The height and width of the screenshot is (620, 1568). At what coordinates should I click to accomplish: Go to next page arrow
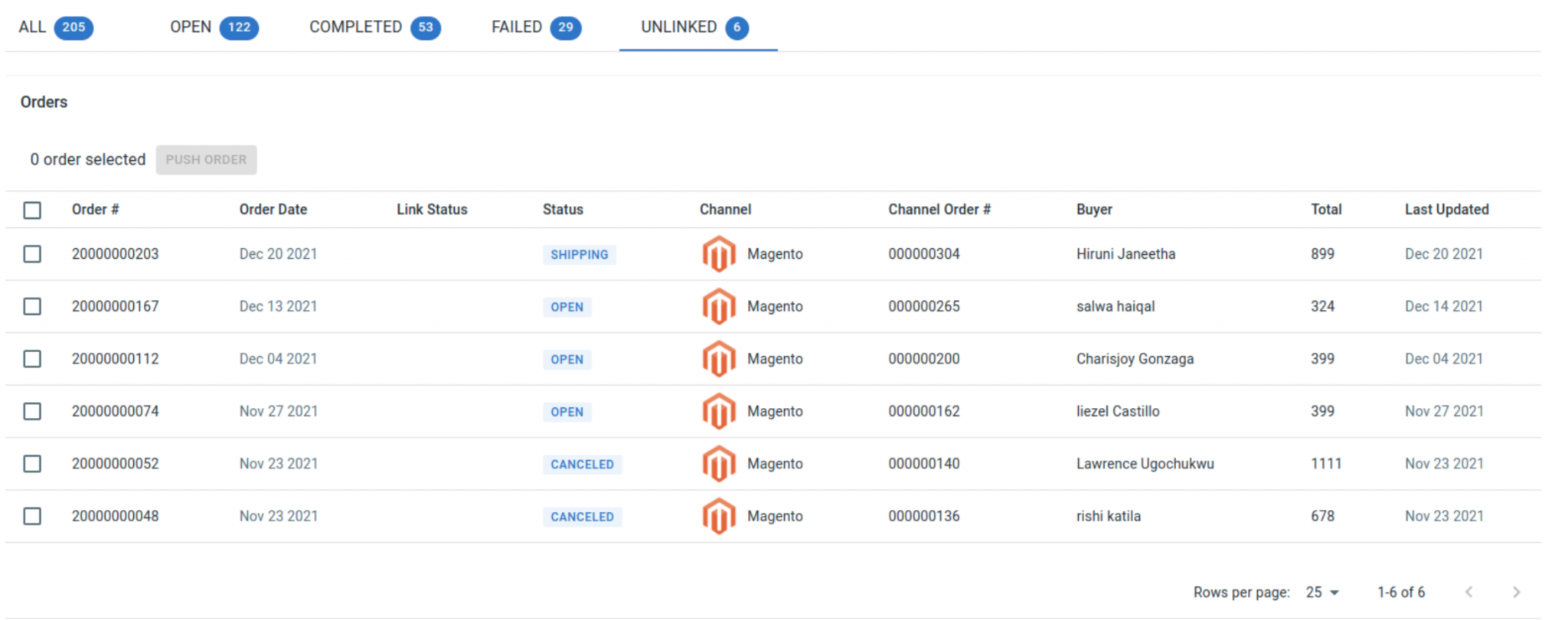(x=1516, y=592)
